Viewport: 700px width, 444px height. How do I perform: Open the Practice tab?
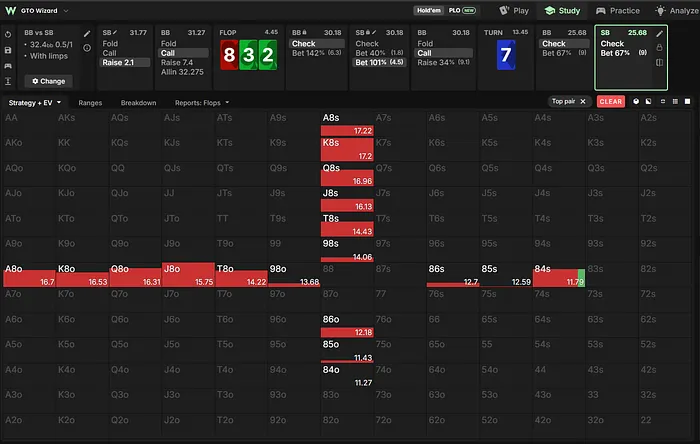pos(618,11)
